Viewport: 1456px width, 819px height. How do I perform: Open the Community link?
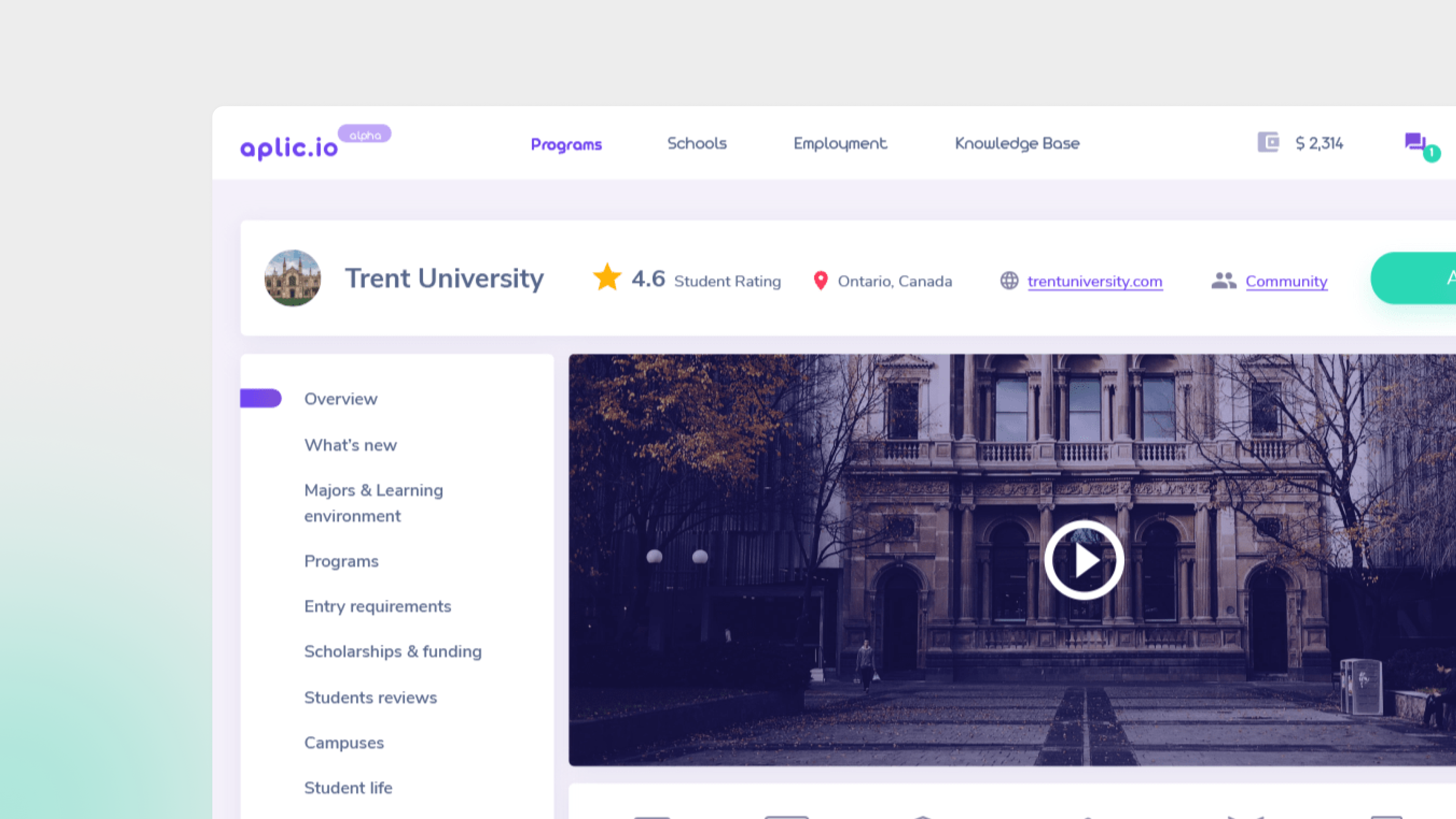click(1286, 281)
